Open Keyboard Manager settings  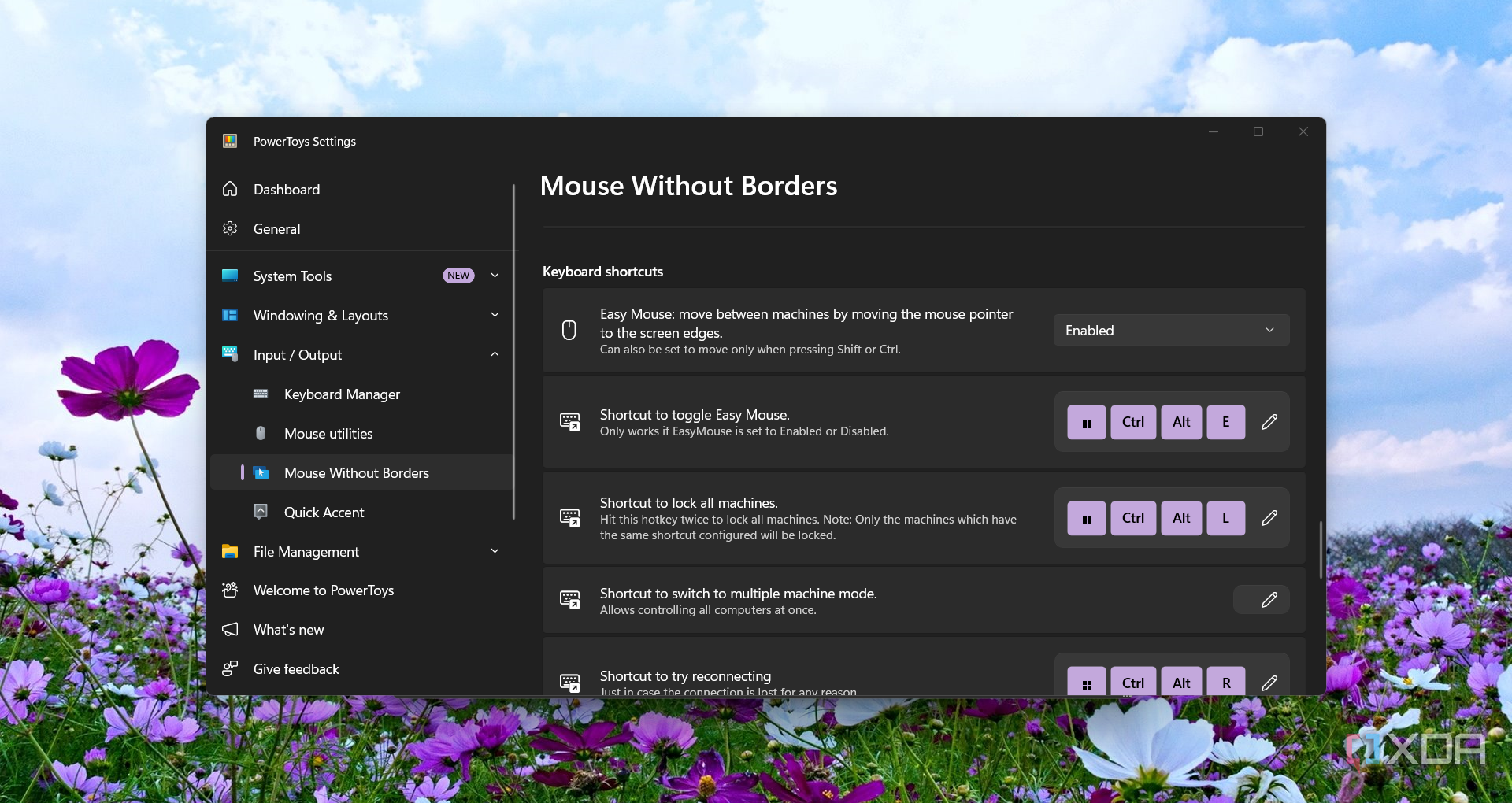(361, 394)
